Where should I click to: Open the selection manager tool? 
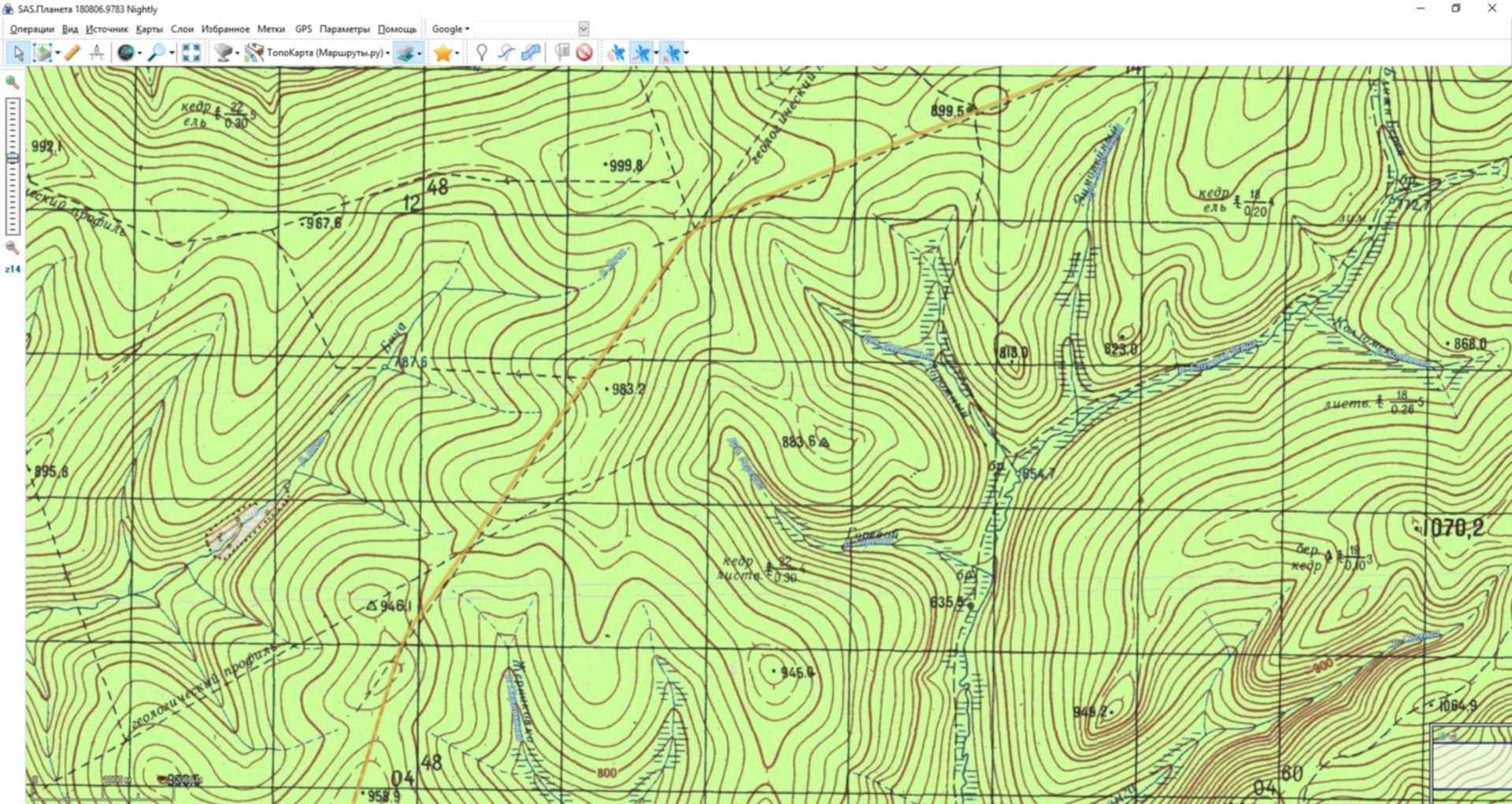coord(43,53)
